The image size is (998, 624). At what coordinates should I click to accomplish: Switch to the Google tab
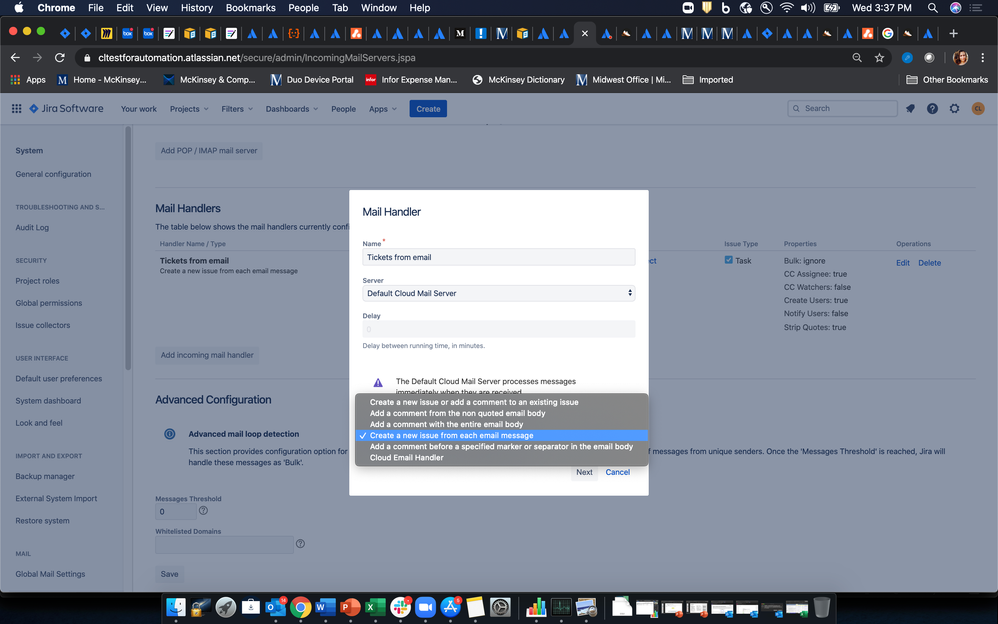(x=887, y=33)
